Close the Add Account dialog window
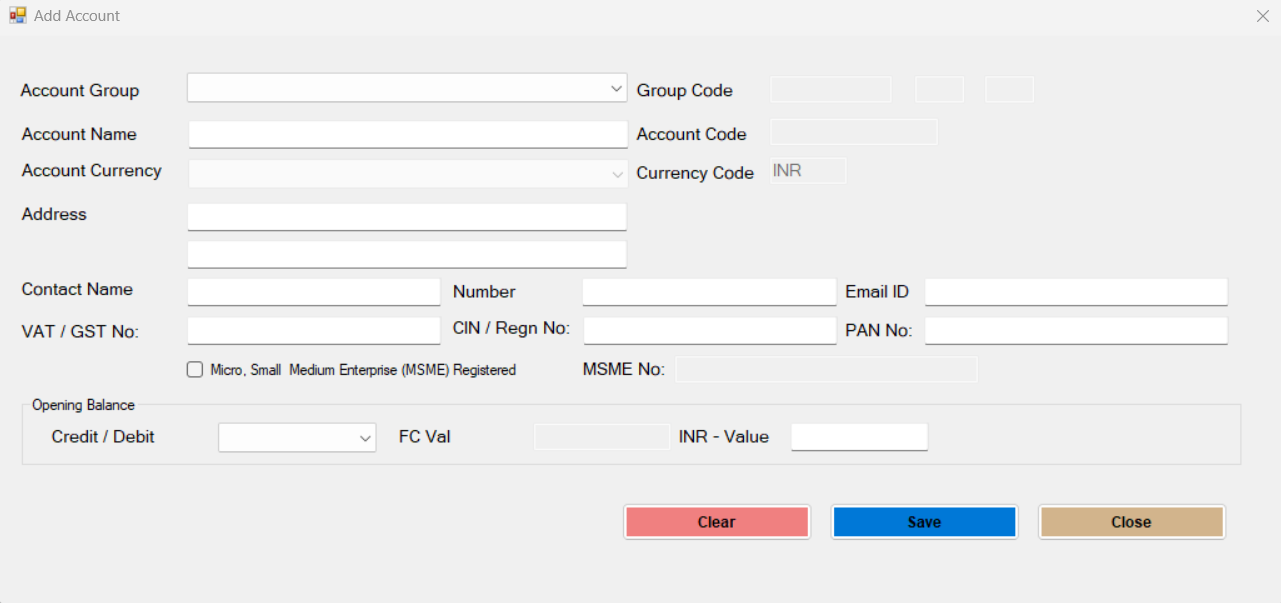This screenshot has width=1281, height=603. pyautogui.click(x=1262, y=16)
